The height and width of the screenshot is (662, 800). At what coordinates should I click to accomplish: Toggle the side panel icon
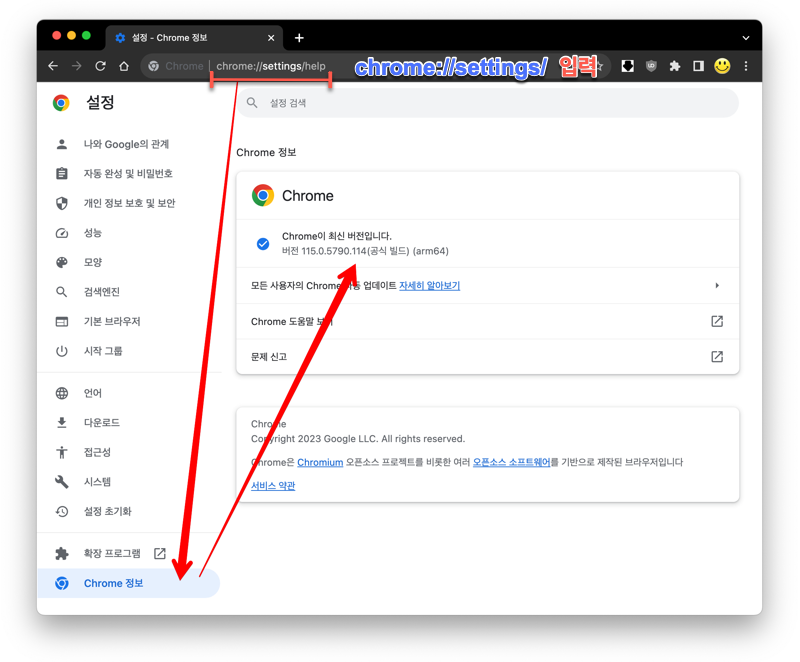point(698,66)
